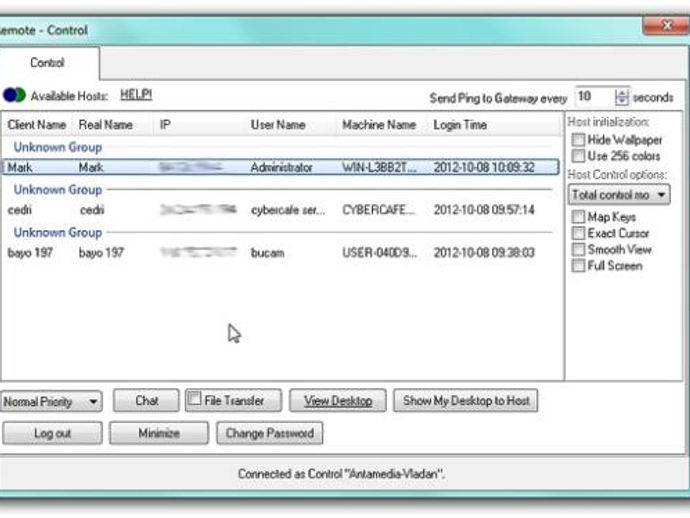Click the Administrator user name cell

point(281,167)
